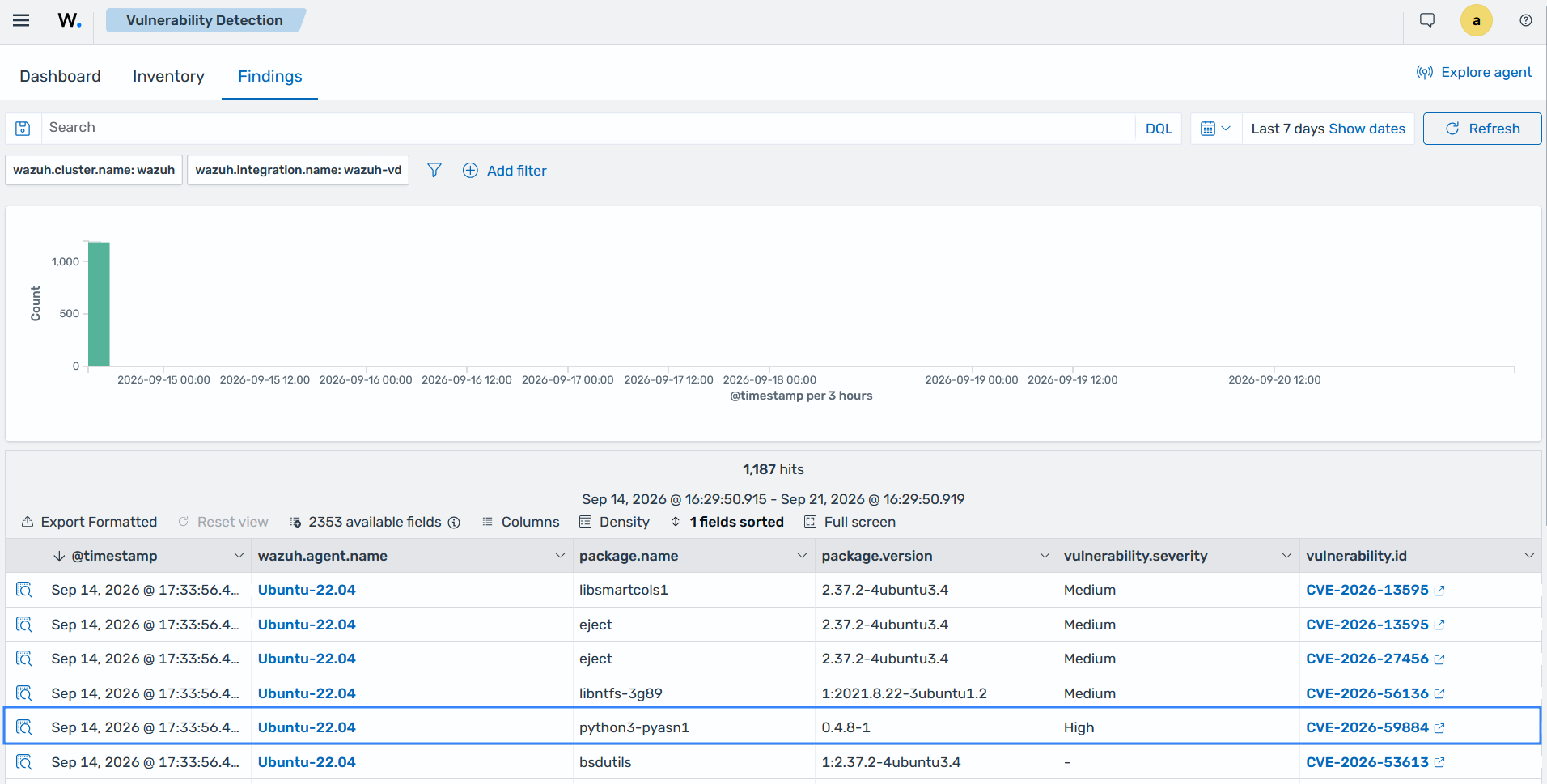Click Add filter

[504, 171]
